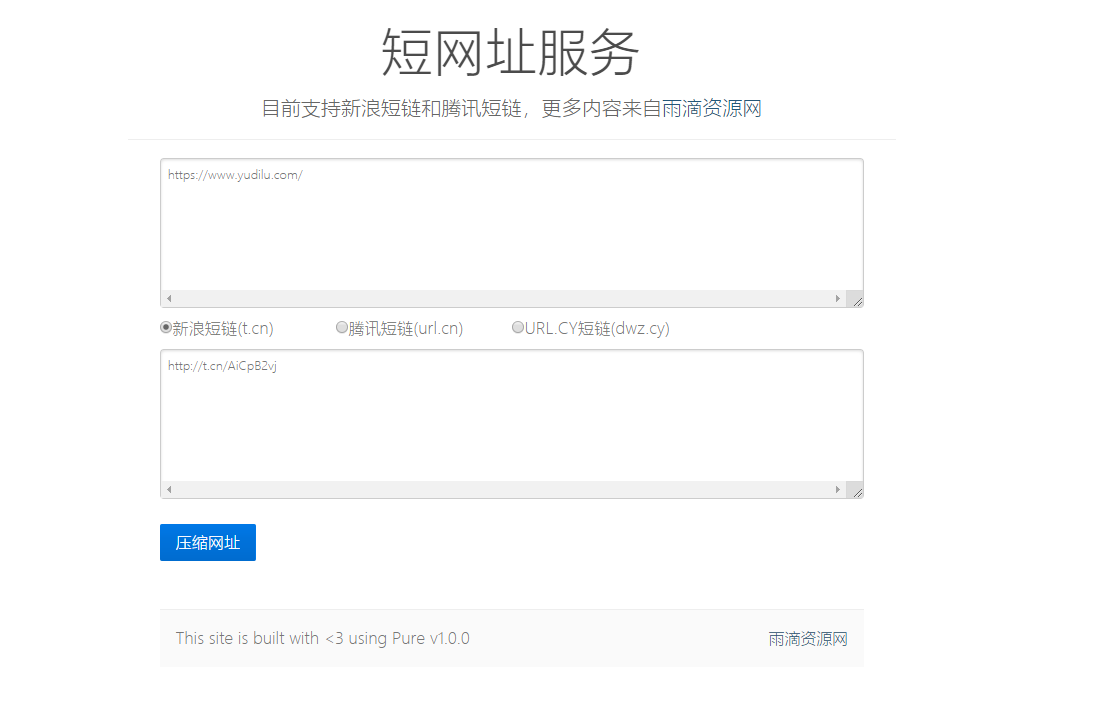Click the 短网址服务 page heading
This screenshot has height=707, width=1101.
(x=510, y=53)
